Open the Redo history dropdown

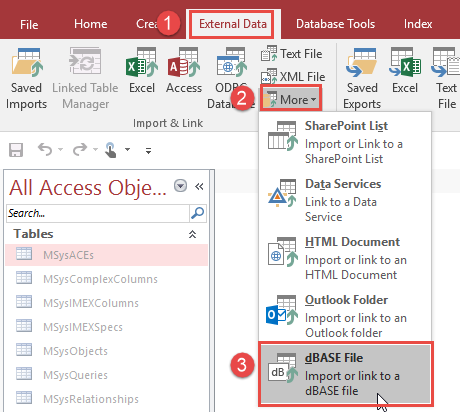95,149
